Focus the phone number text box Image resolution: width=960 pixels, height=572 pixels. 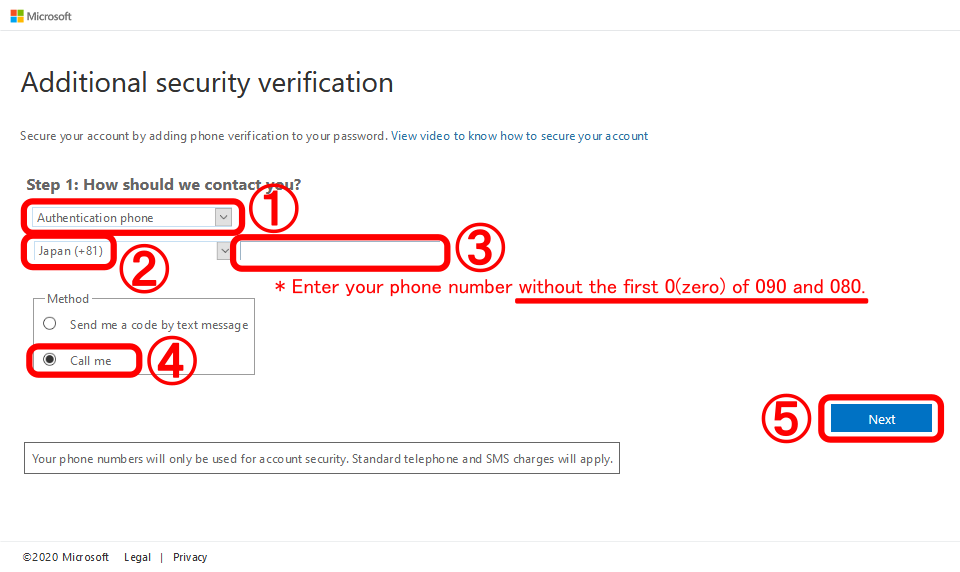(x=342, y=251)
